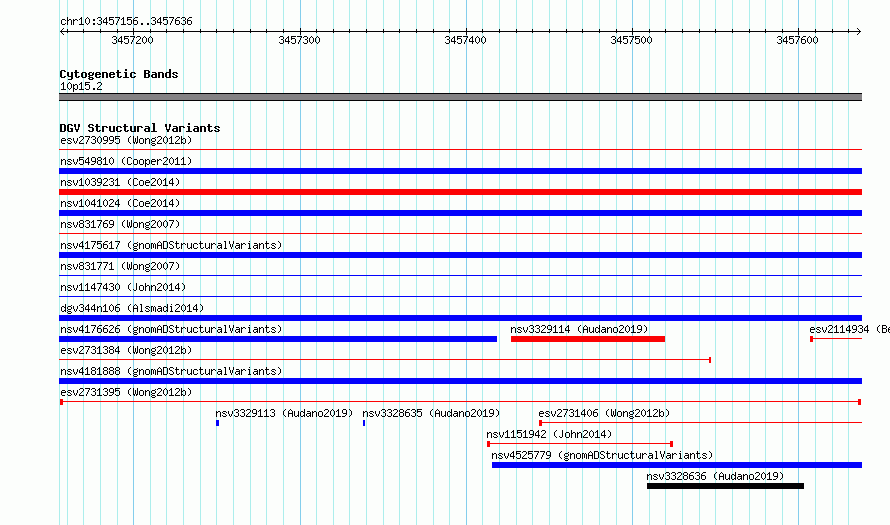Click the nsv1039231 (Coe2014) label
This screenshot has width=890, height=525.
120,182
